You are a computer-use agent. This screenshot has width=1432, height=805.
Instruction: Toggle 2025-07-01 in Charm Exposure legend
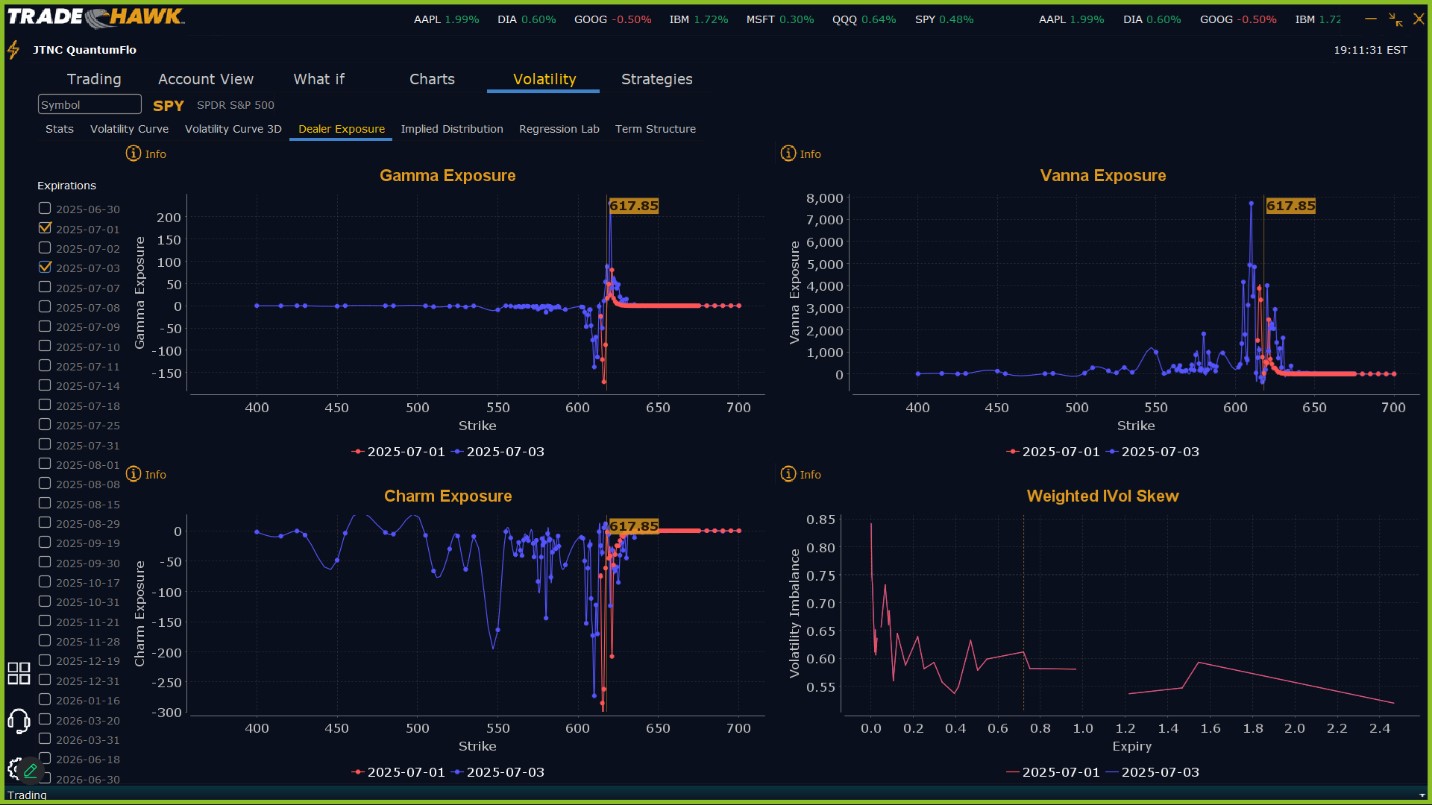(x=398, y=772)
